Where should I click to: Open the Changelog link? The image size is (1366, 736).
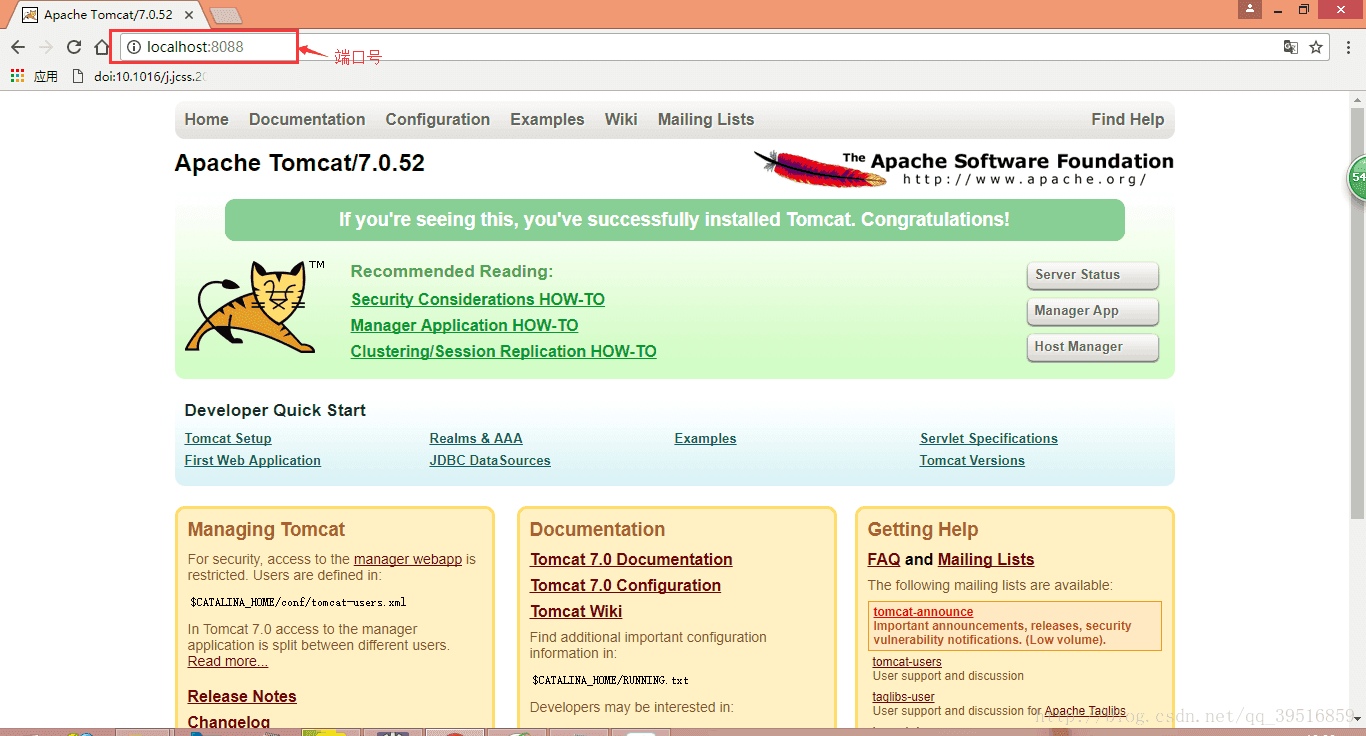[229, 721]
